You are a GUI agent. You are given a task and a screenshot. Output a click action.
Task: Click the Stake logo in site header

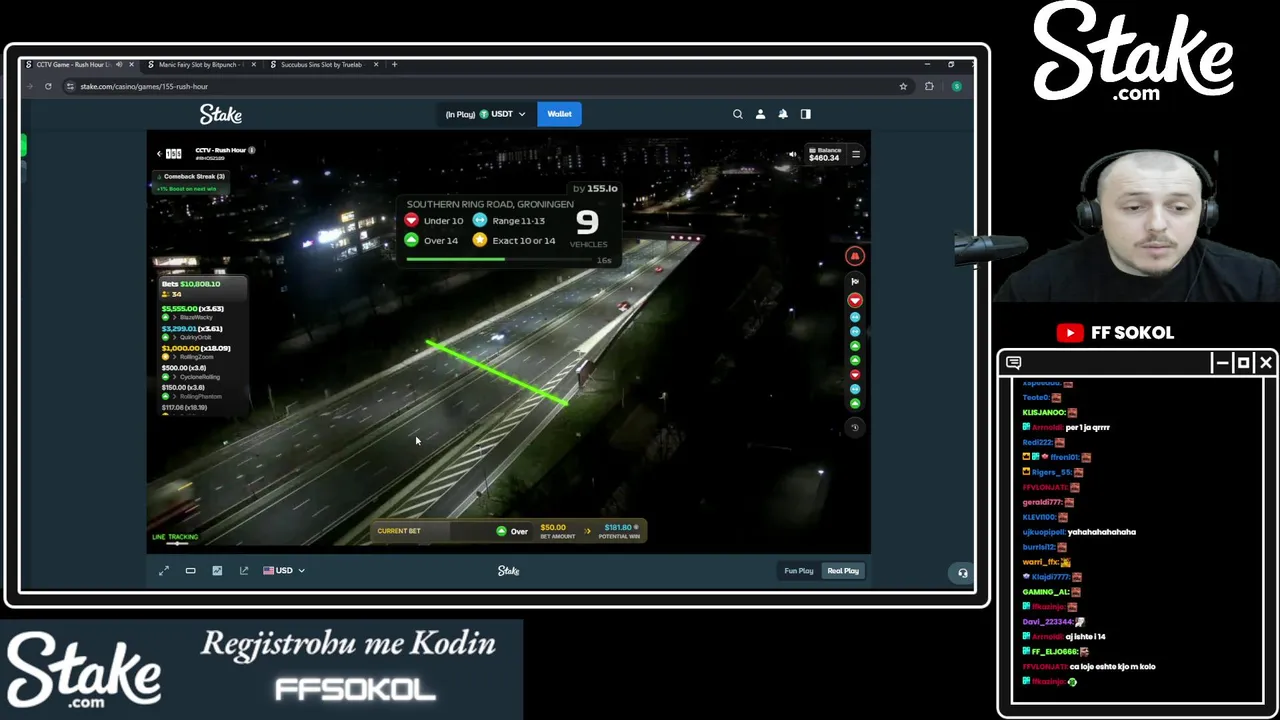coord(221,114)
